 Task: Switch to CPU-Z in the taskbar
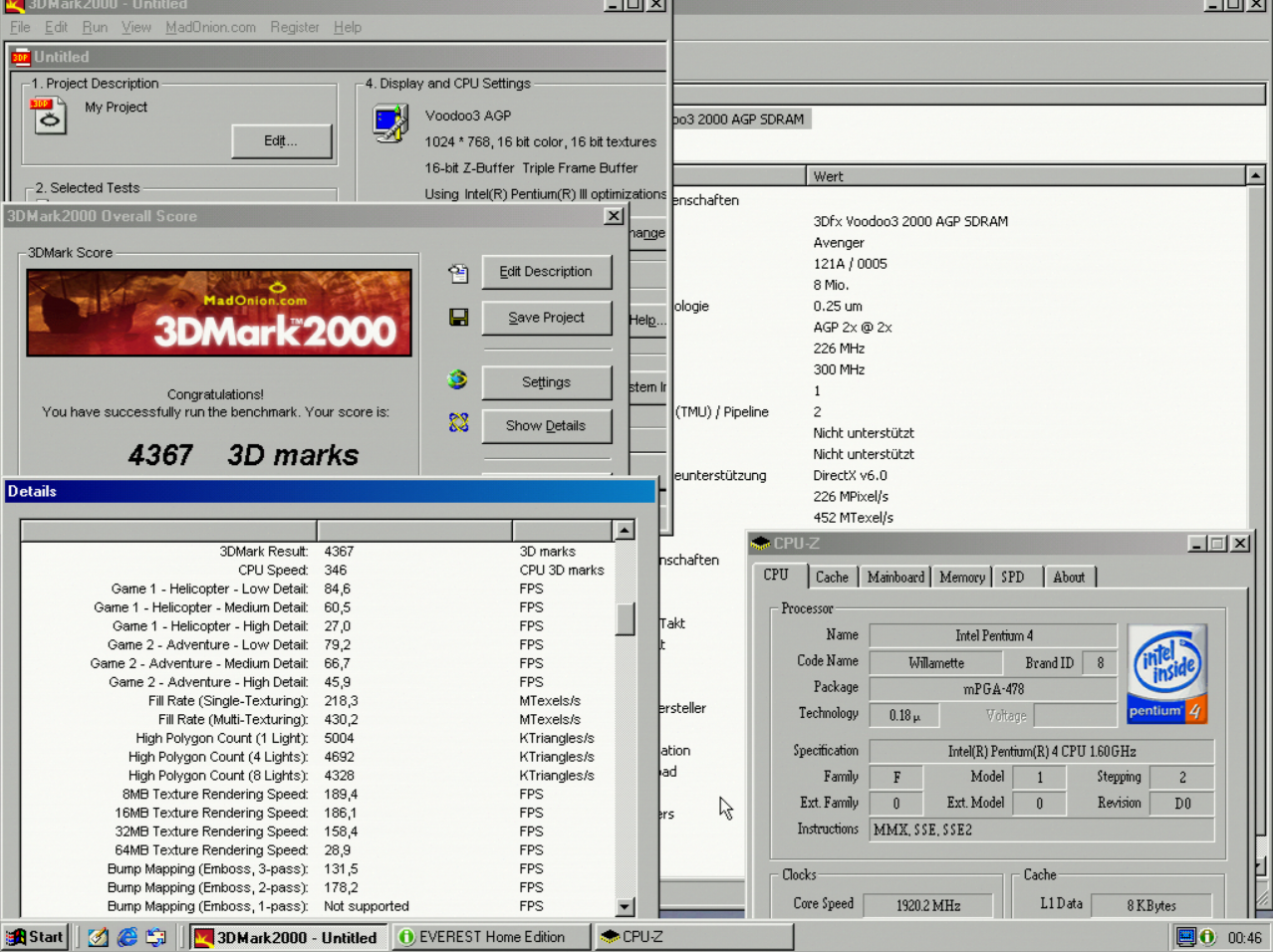(694, 937)
